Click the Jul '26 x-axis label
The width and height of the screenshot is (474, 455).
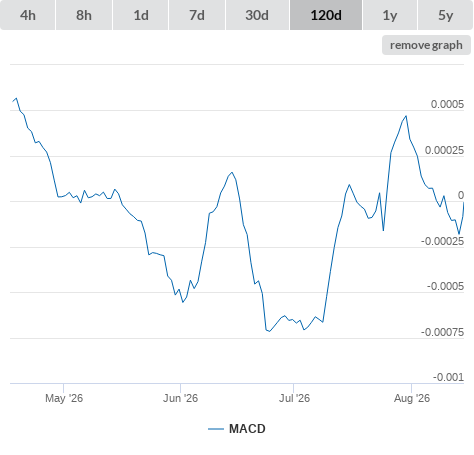pos(294,398)
